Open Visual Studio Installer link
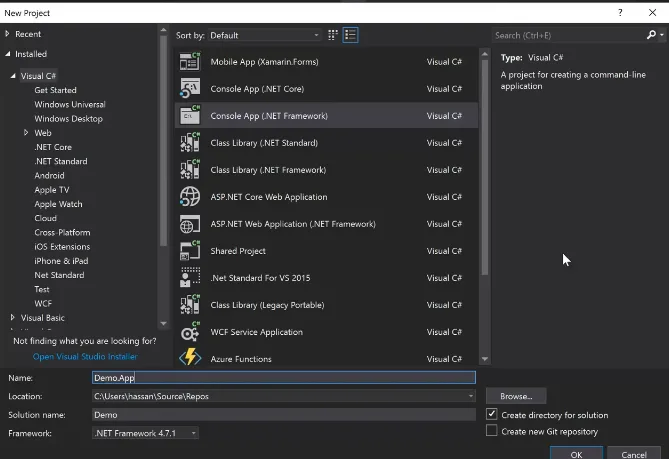The width and height of the screenshot is (669, 459). click(x=85, y=356)
